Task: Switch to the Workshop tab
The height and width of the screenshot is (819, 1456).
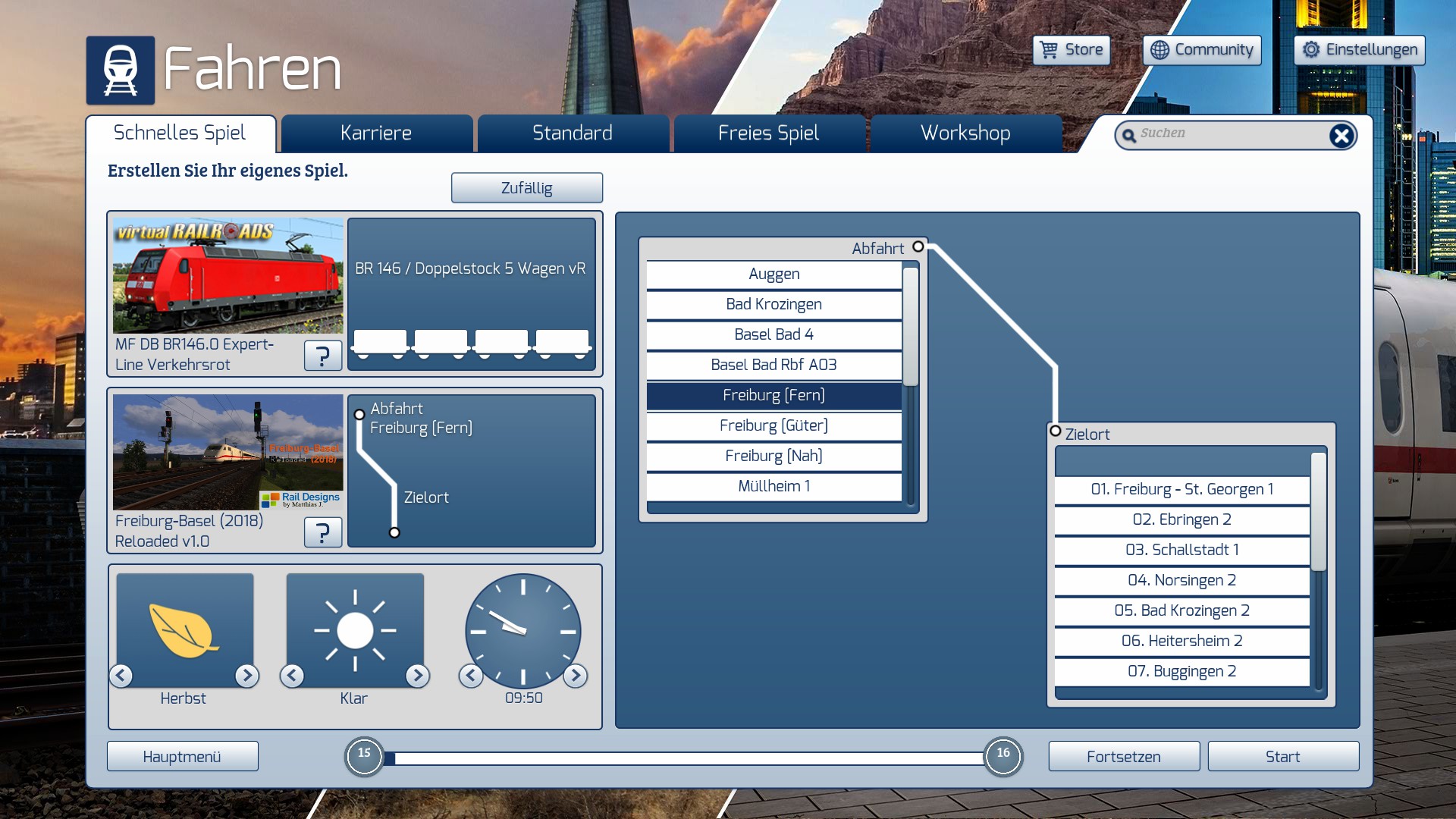Action: (x=965, y=133)
